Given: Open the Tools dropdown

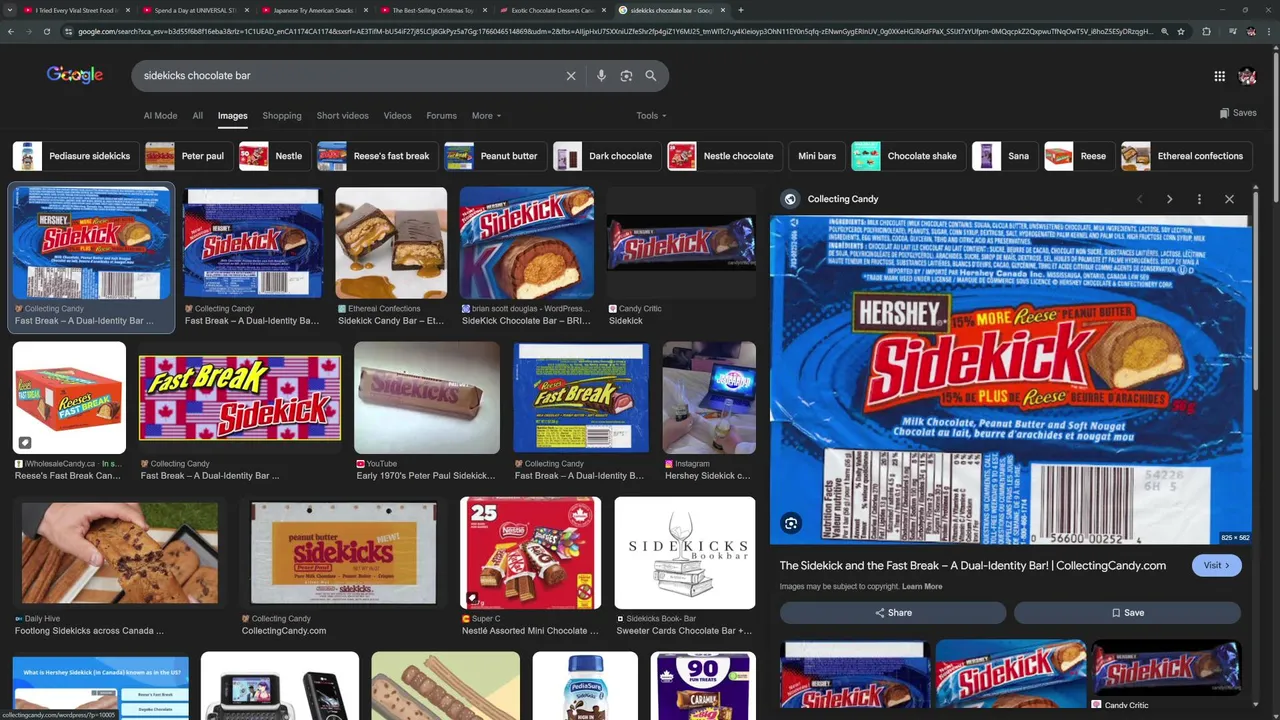Looking at the screenshot, I should point(651,116).
